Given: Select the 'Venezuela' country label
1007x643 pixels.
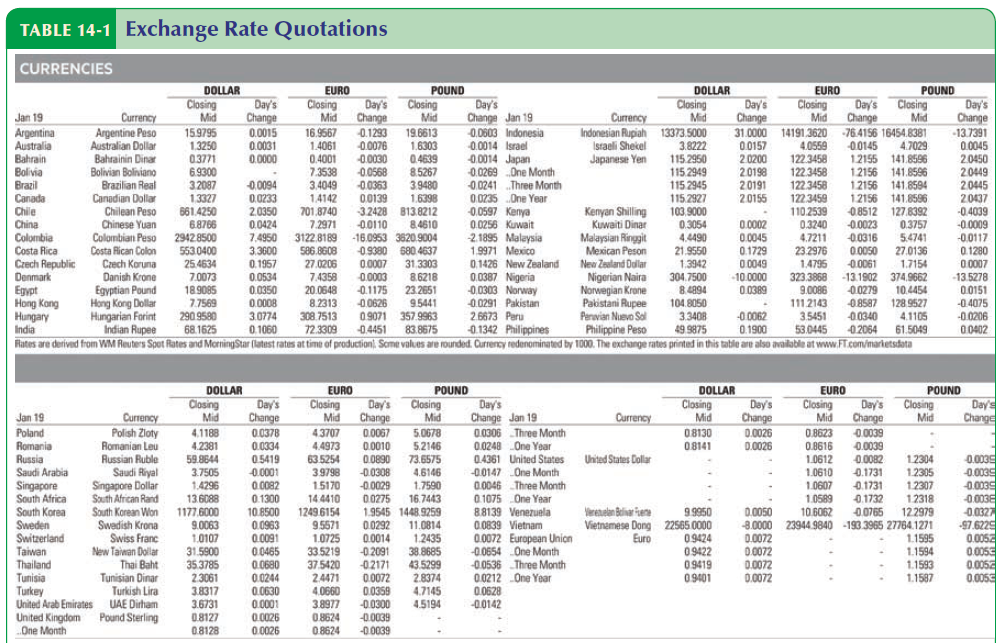Looking at the screenshot, I should pos(530,512).
